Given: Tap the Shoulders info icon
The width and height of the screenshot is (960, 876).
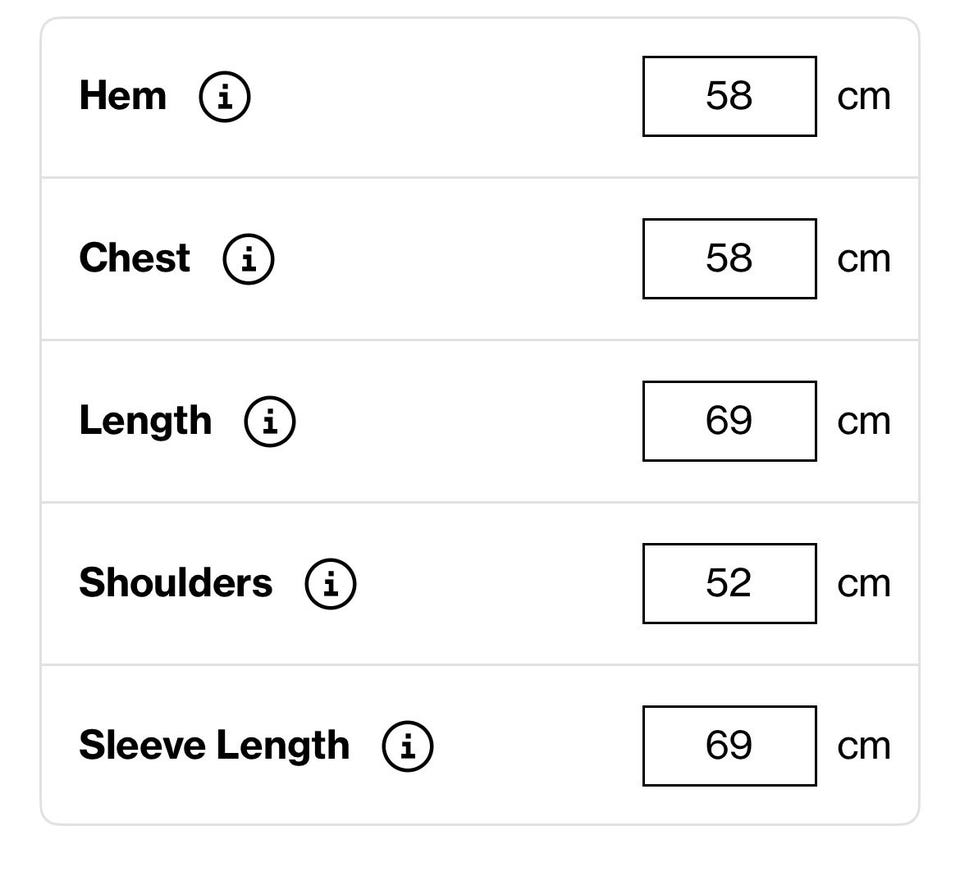Looking at the screenshot, I should pos(331,583).
